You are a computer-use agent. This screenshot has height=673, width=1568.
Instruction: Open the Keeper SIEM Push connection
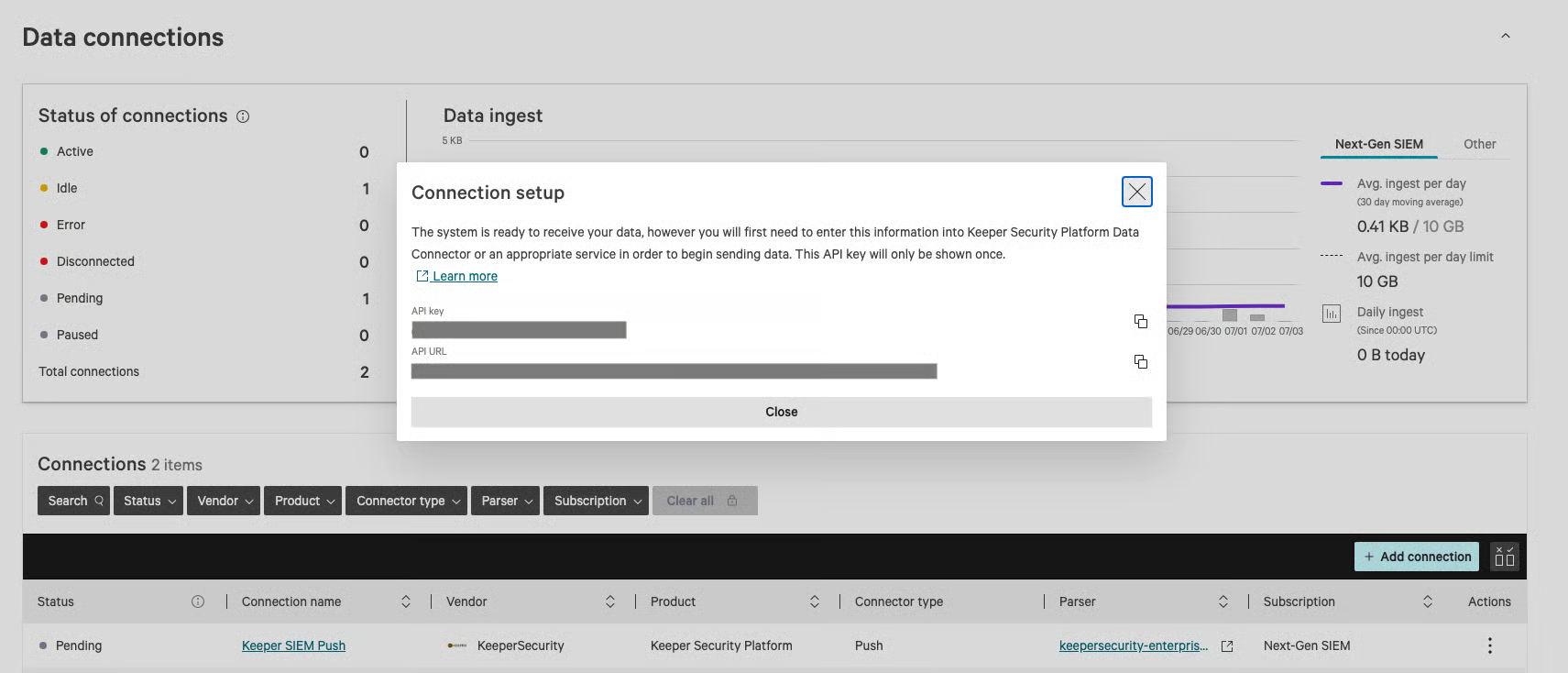point(293,645)
